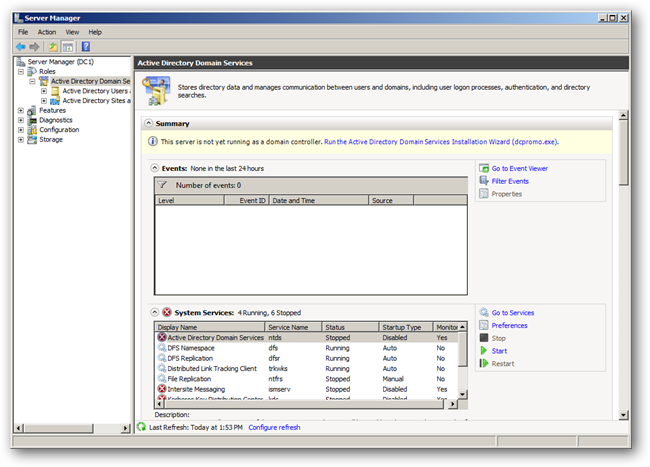Run the dcpromo.exe installation wizard link
This screenshot has height=467, width=650.
point(441,142)
